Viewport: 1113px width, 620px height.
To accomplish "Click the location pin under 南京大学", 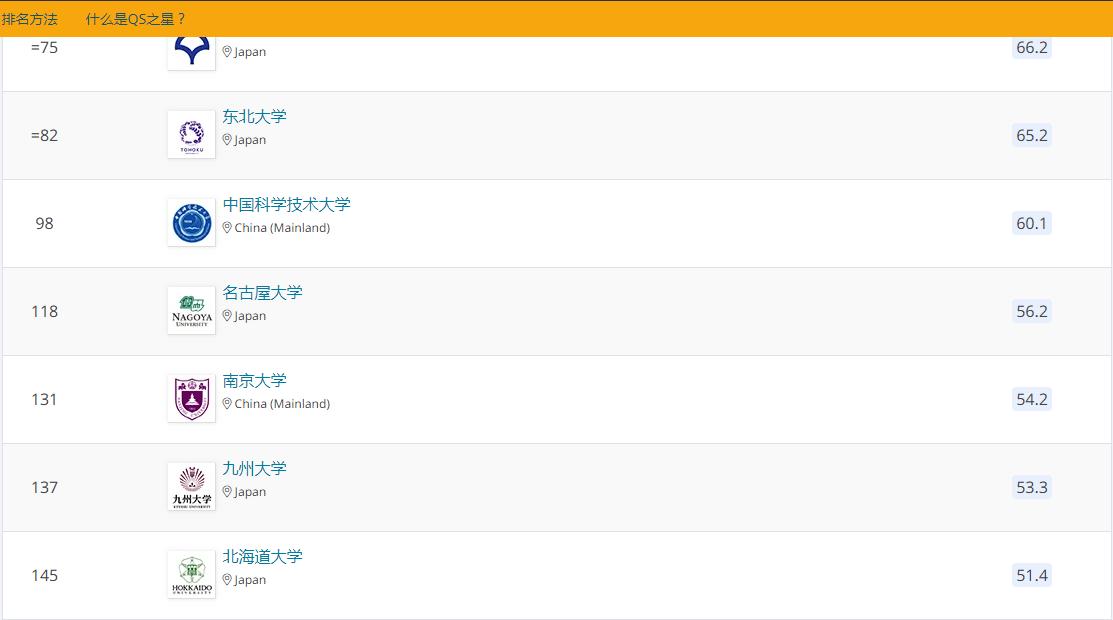I will click(x=227, y=404).
